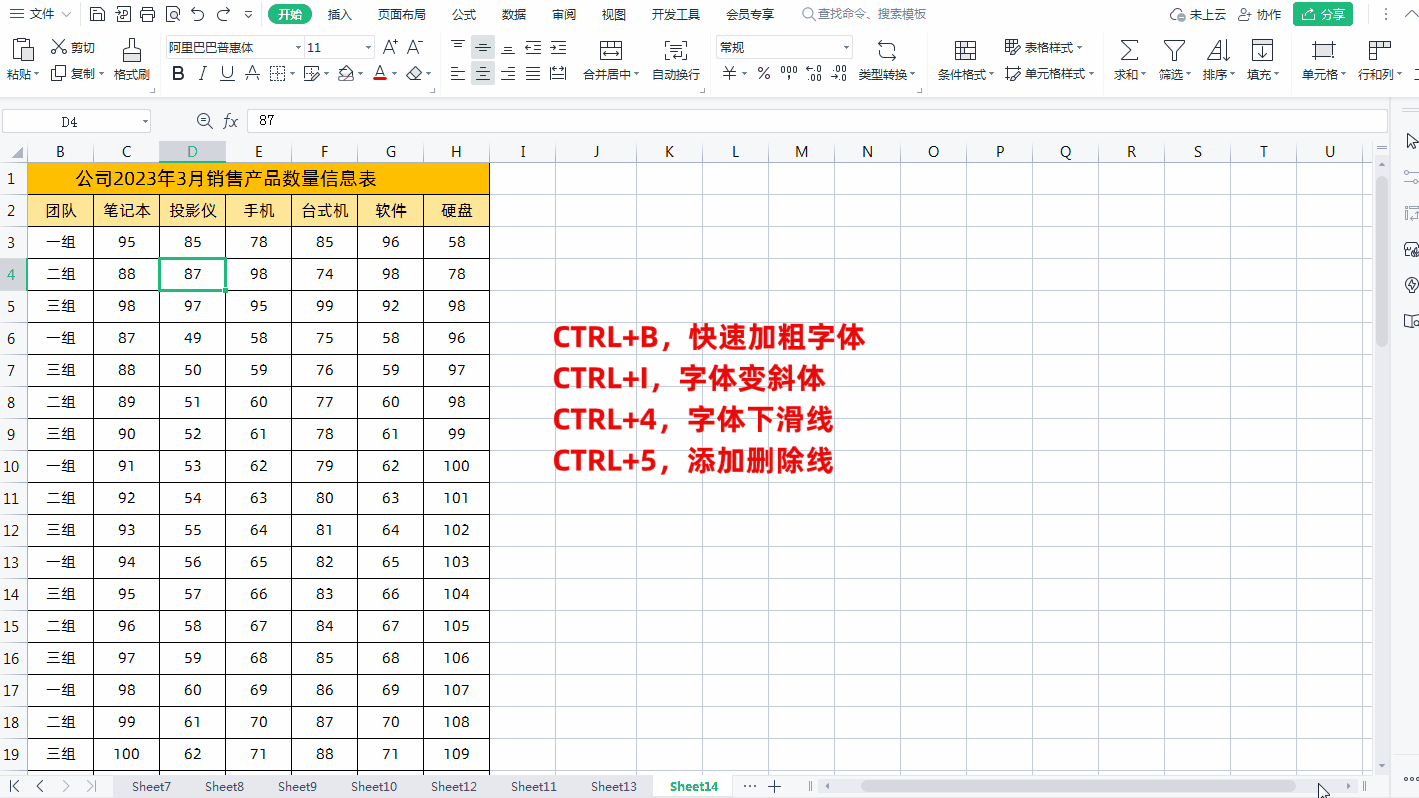Open the 插入 tab
The width and height of the screenshot is (1419, 798).
pos(340,14)
